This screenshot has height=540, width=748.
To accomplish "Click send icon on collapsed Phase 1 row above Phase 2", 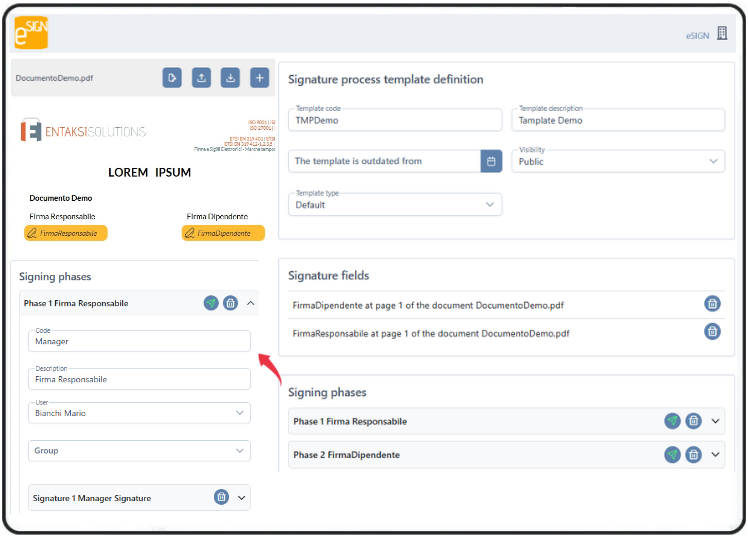I will (x=673, y=421).
